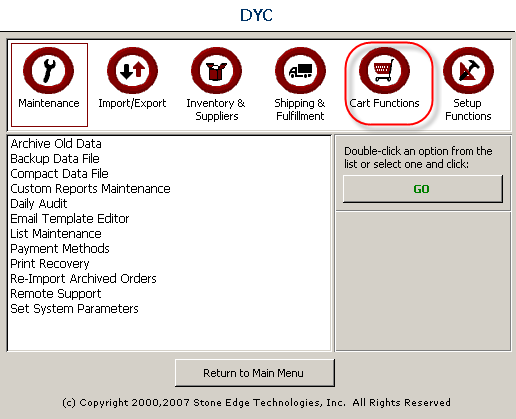Open the Cart Functions shopping cart icon
The height and width of the screenshot is (419, 516).
point(384,71)
